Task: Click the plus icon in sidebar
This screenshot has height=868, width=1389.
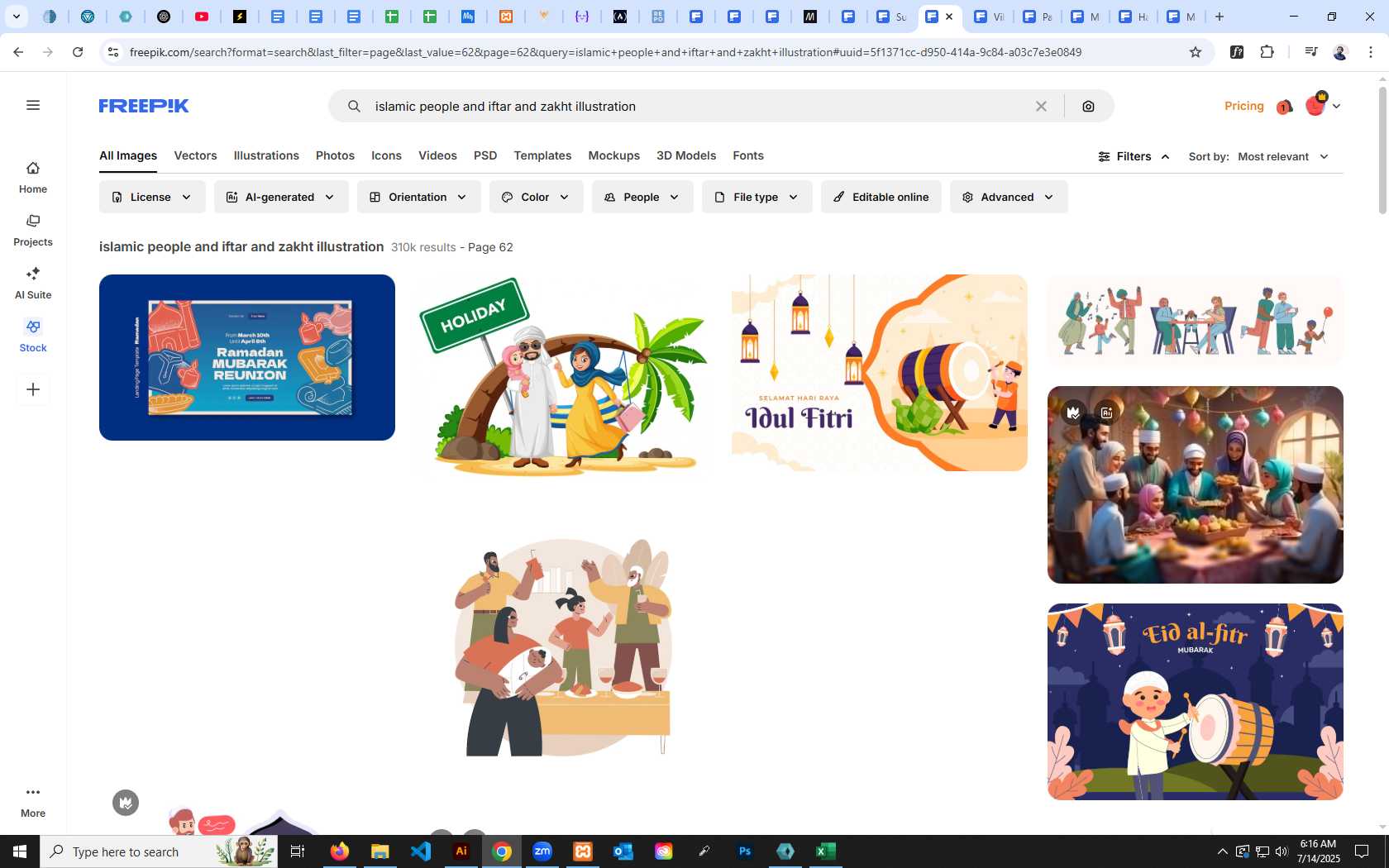Action: tap(33, 389)
